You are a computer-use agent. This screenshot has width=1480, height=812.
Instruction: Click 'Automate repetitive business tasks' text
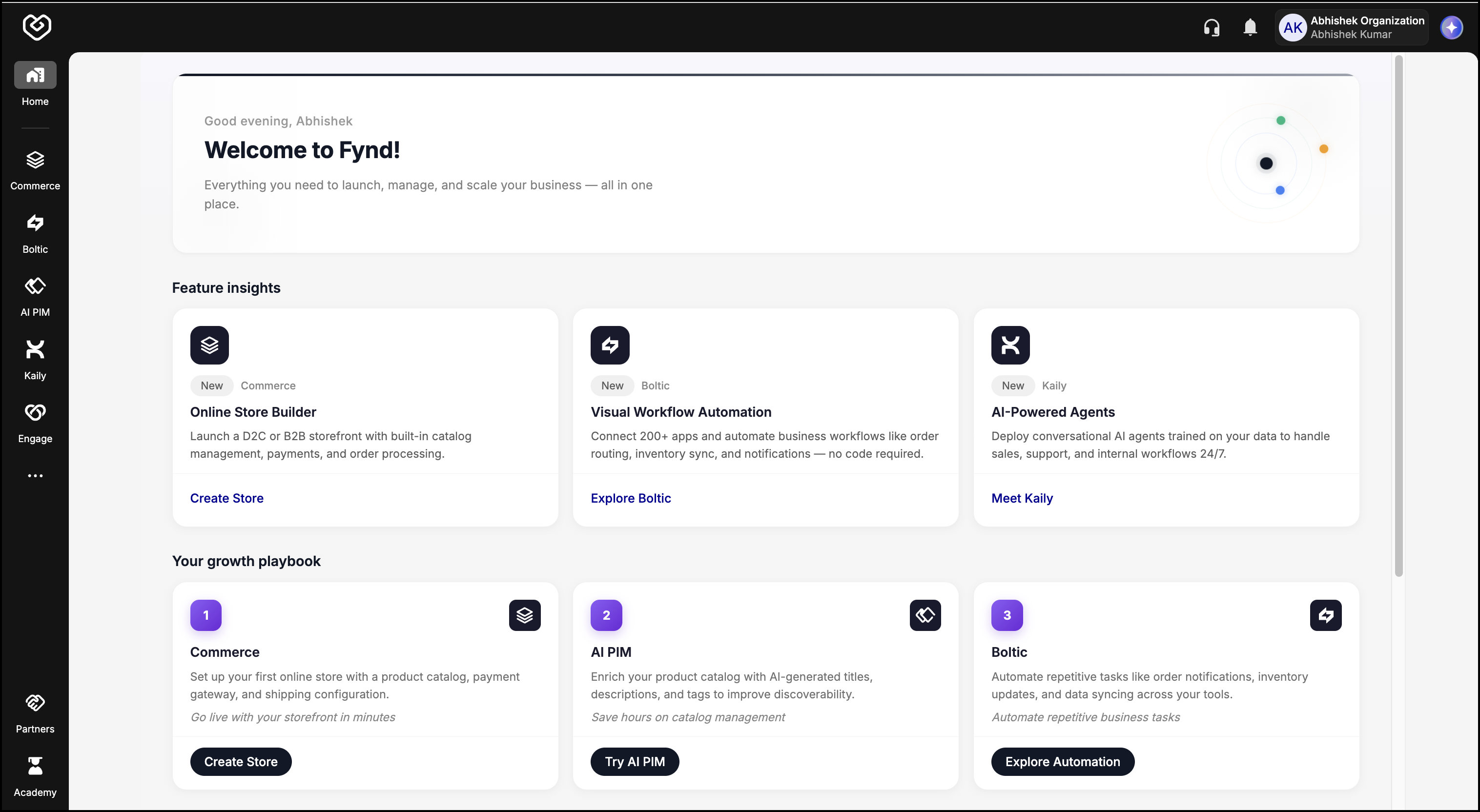(x=1085, y=717)
